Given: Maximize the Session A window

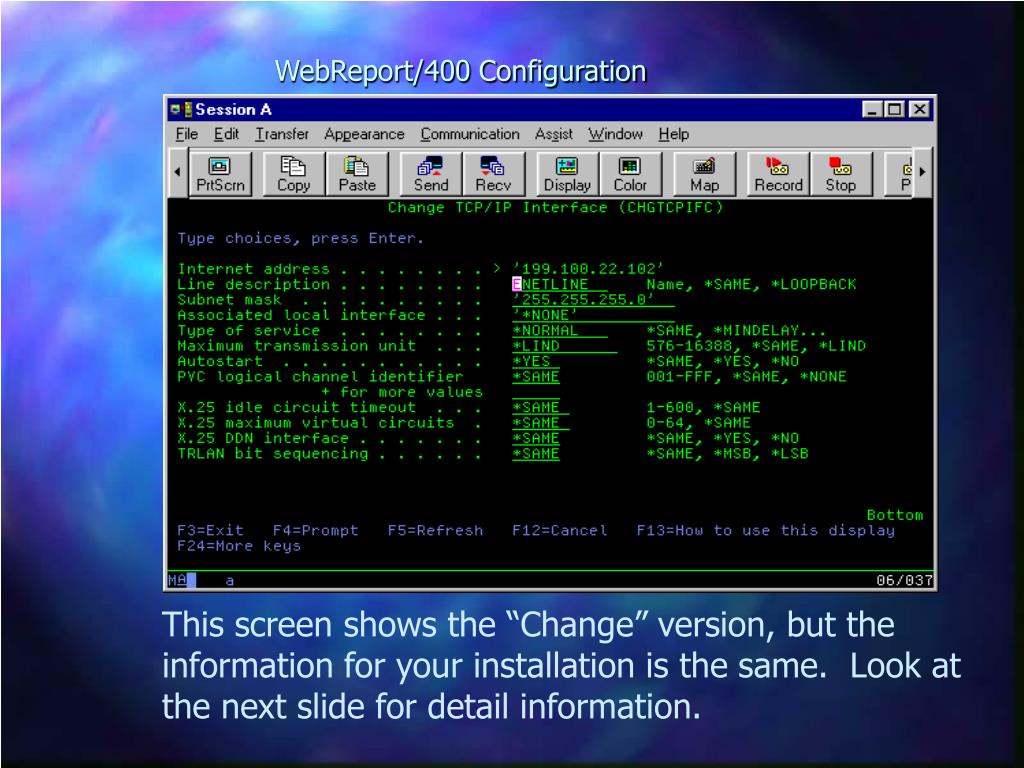Looking at the screenshot, I should click(895, 110).
